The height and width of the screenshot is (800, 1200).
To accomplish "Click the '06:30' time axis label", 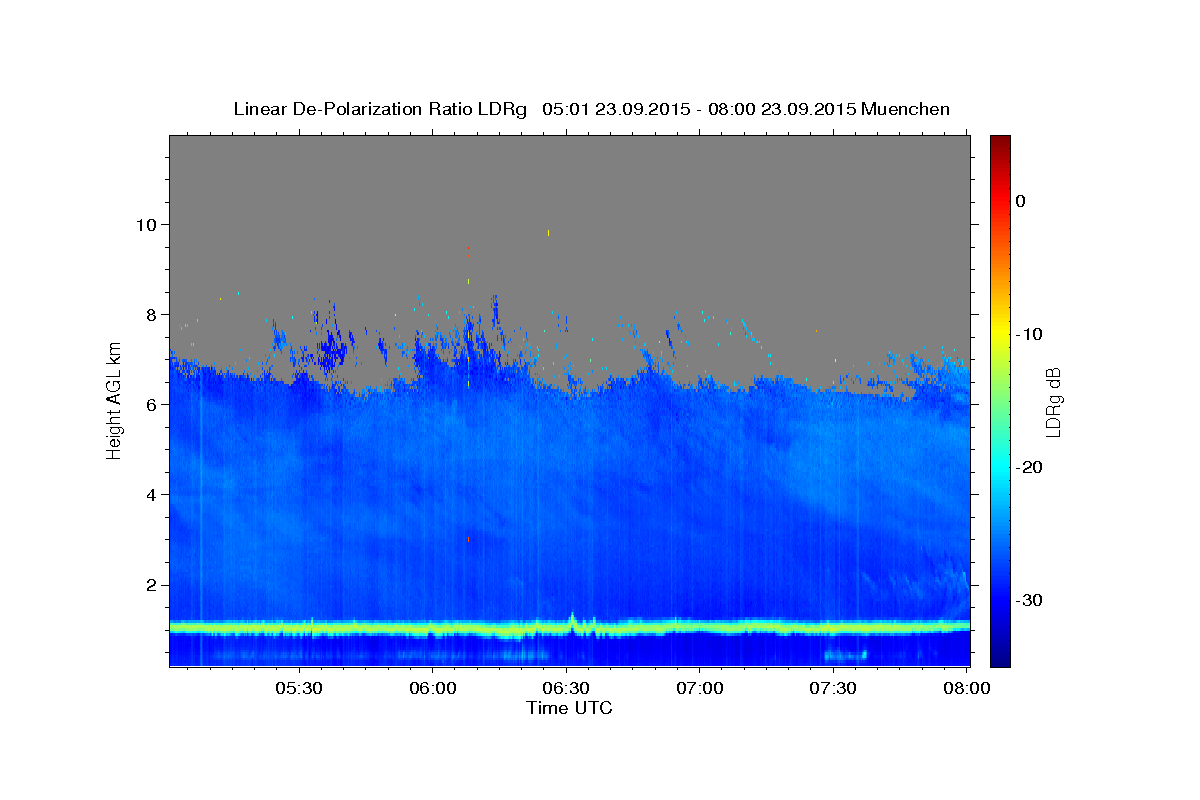I will 566,689.
